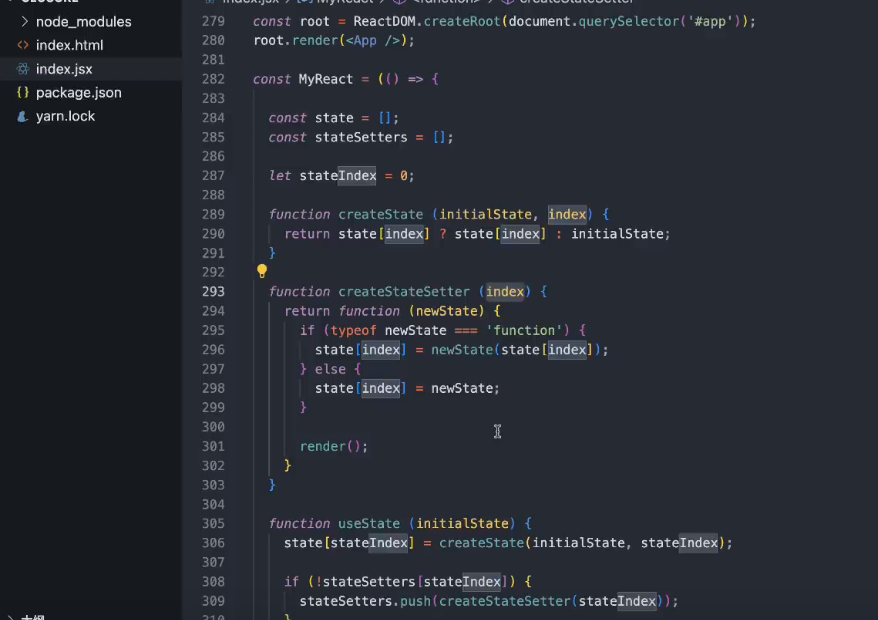Click typeof keyword on line 295
878x620 pixels.
pos(353,330)
